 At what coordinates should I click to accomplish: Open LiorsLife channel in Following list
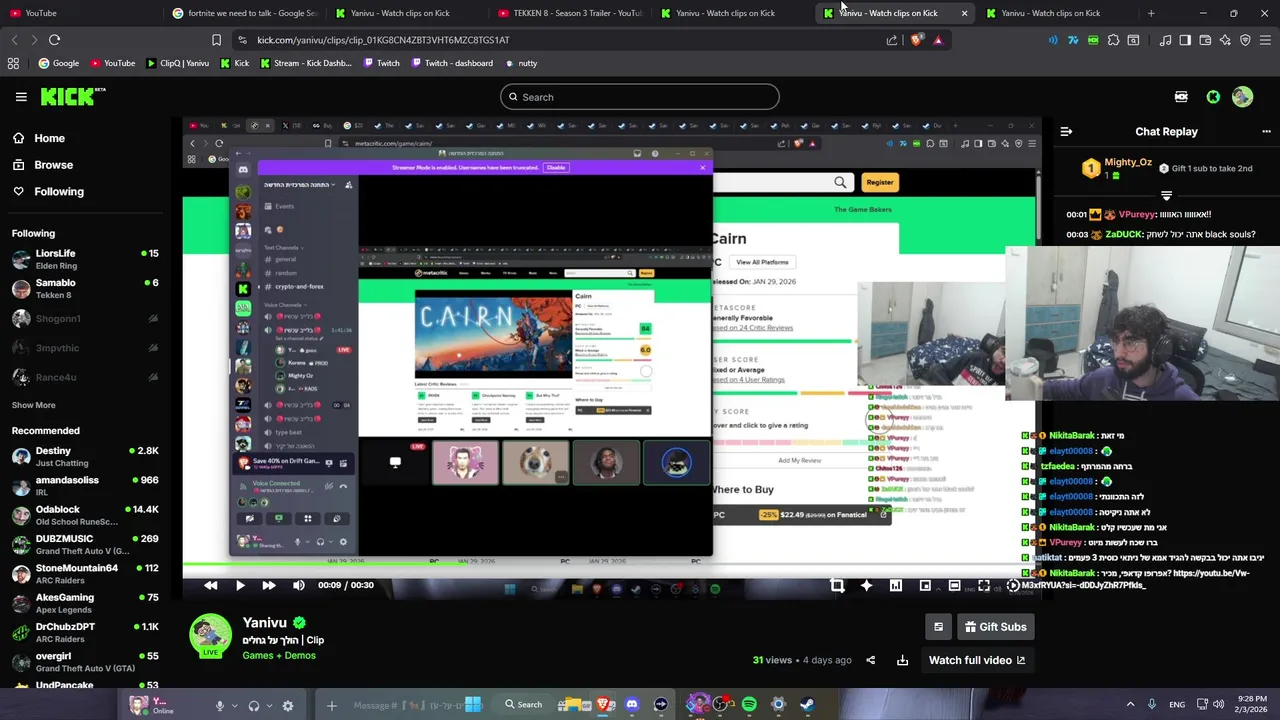(x=85, y=260)
